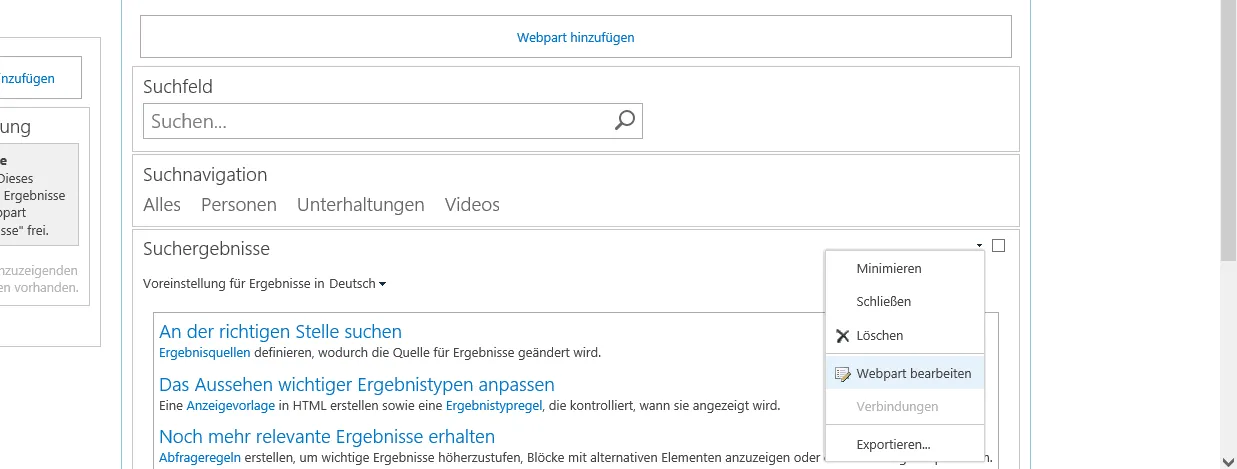
Task: Open the Ergebnisquellen link
Action: click(x=205, y=353)
